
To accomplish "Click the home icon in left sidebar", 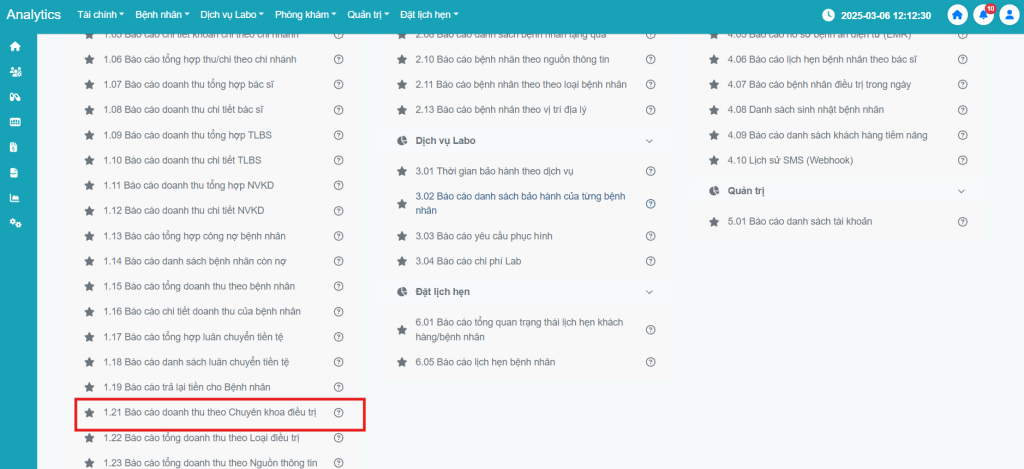I will [15, 47].
